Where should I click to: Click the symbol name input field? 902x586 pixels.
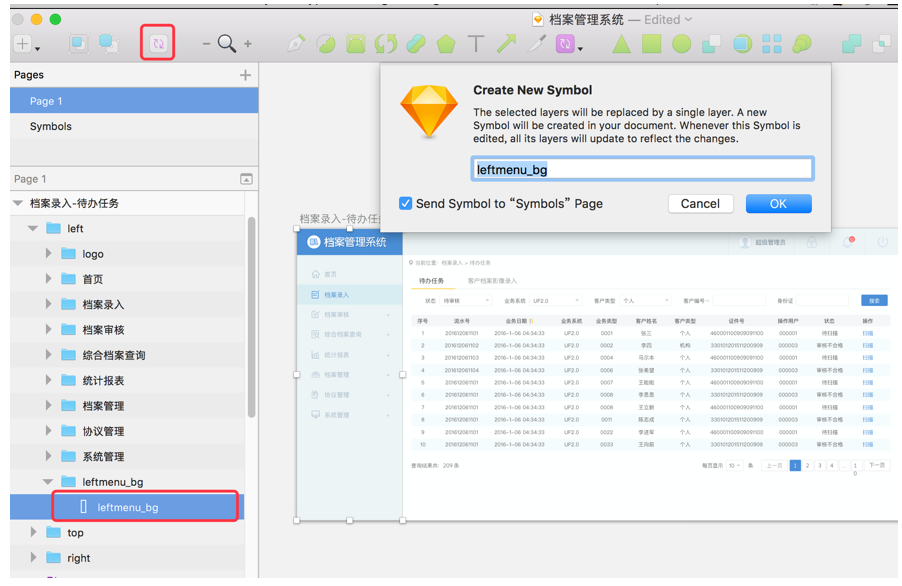[642, 169]
